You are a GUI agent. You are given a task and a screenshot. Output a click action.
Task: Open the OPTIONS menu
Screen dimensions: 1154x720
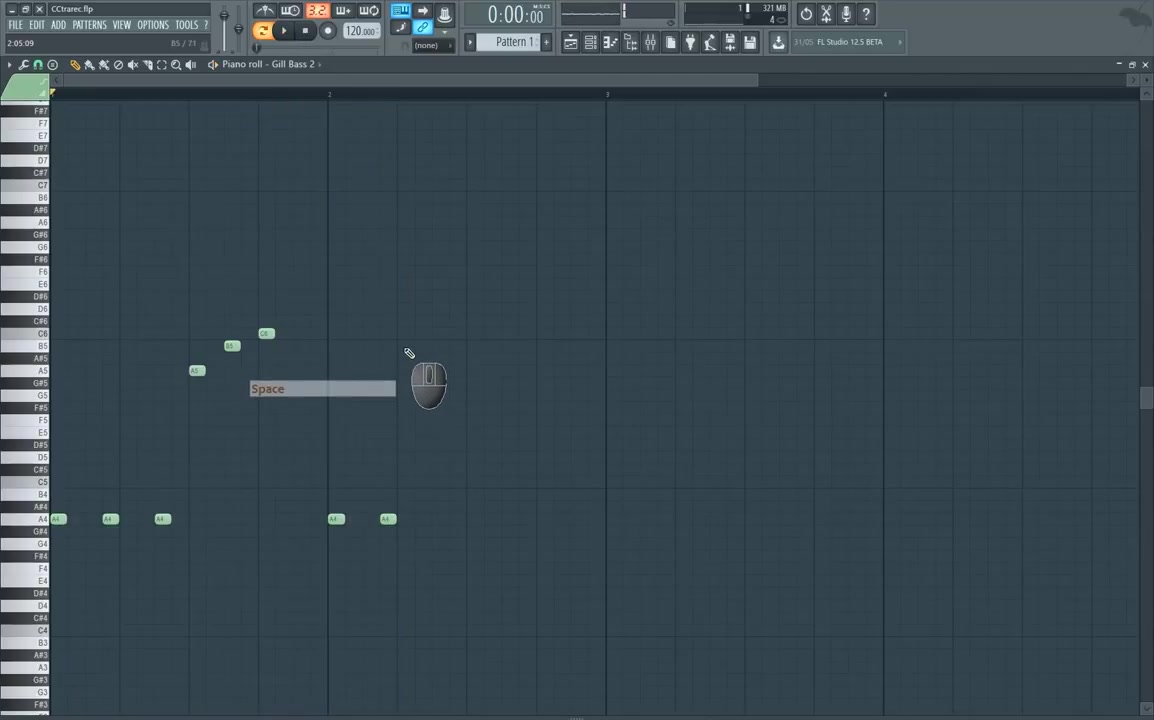coord(152,25)
